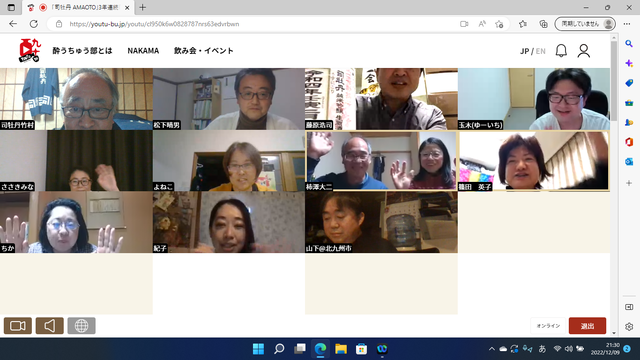This screenshot has height=360, width=640.
Task: Open Microsoft Store from taskbar
Action: click(361, 349)
